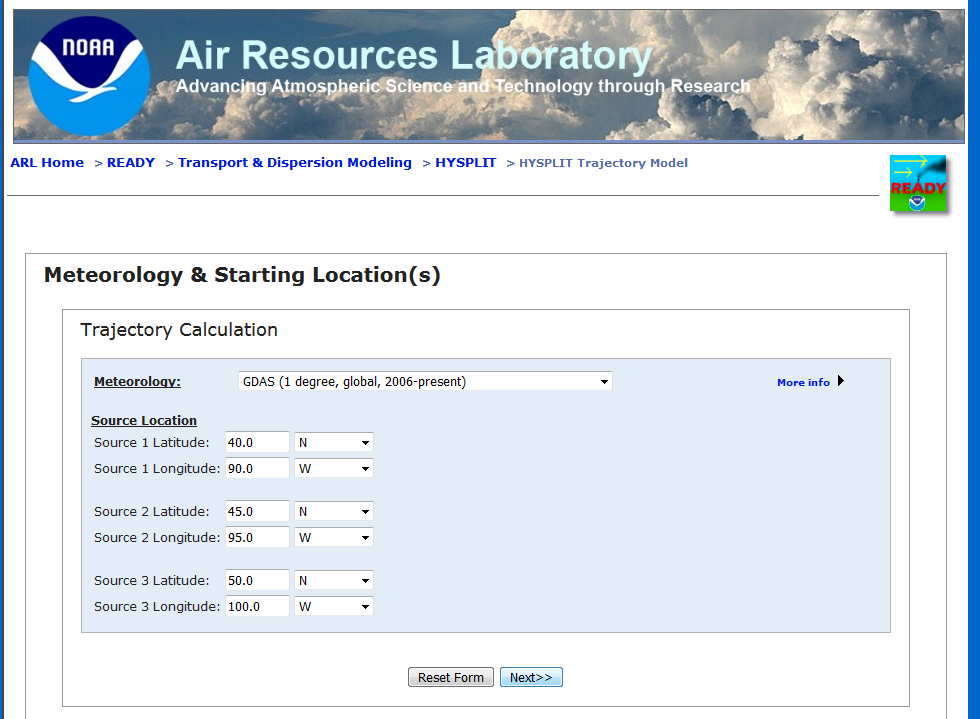Viewport: 980px width, 719px height.
Task: Click Source 1 Latitude input field
Action: coord(257,443)
